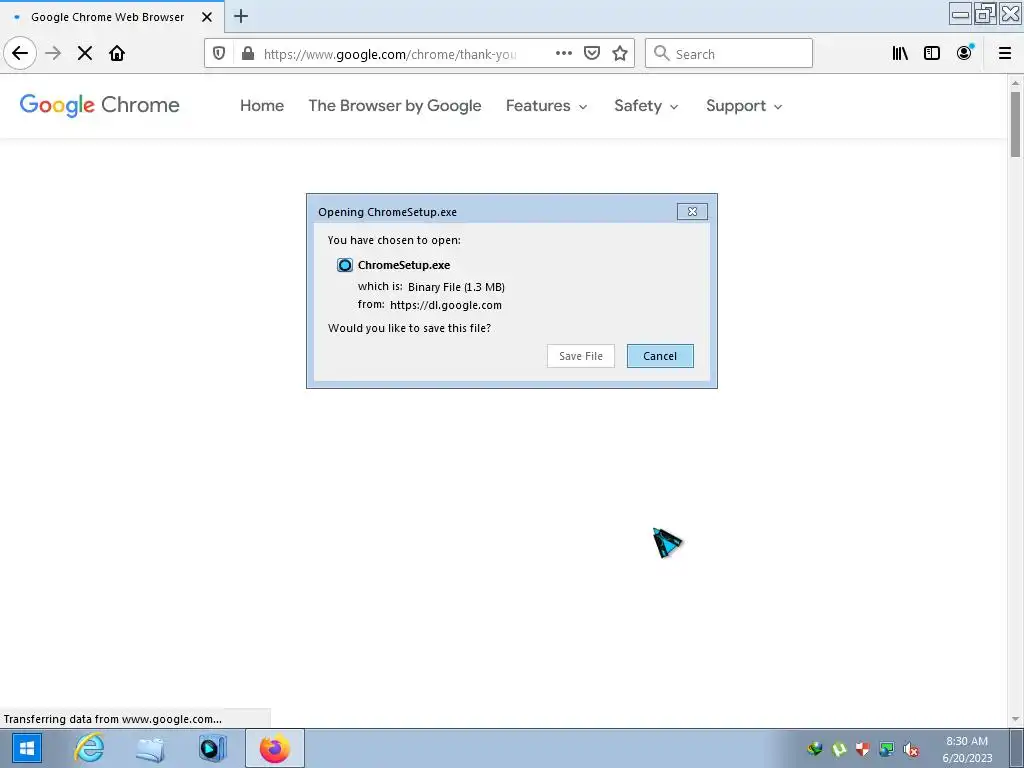Viewport: 1024px width, 768px height.
Task: Bookmark this page with the star
Action: pos(620,54)
